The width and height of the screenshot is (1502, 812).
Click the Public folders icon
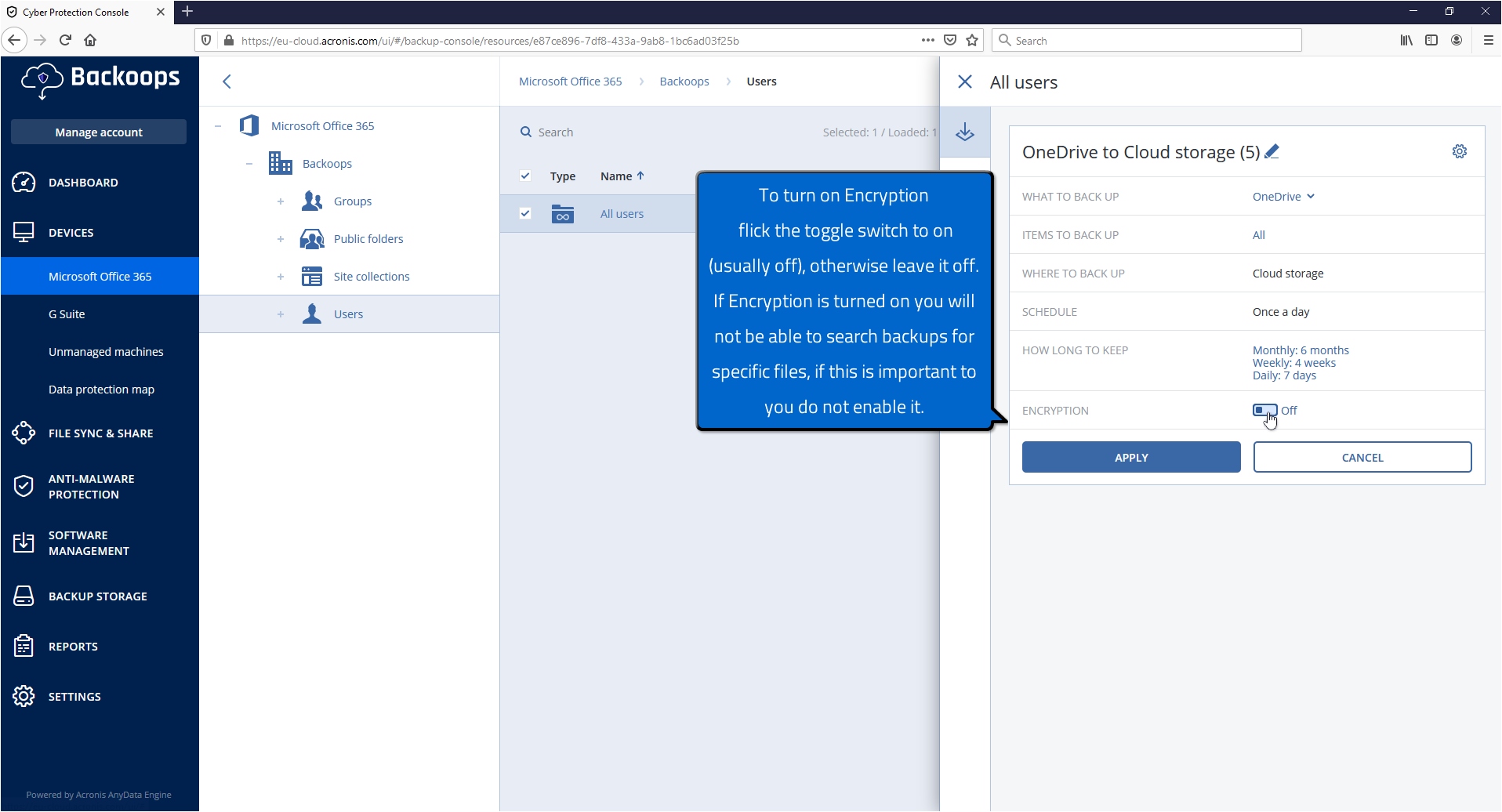(312, 238)
